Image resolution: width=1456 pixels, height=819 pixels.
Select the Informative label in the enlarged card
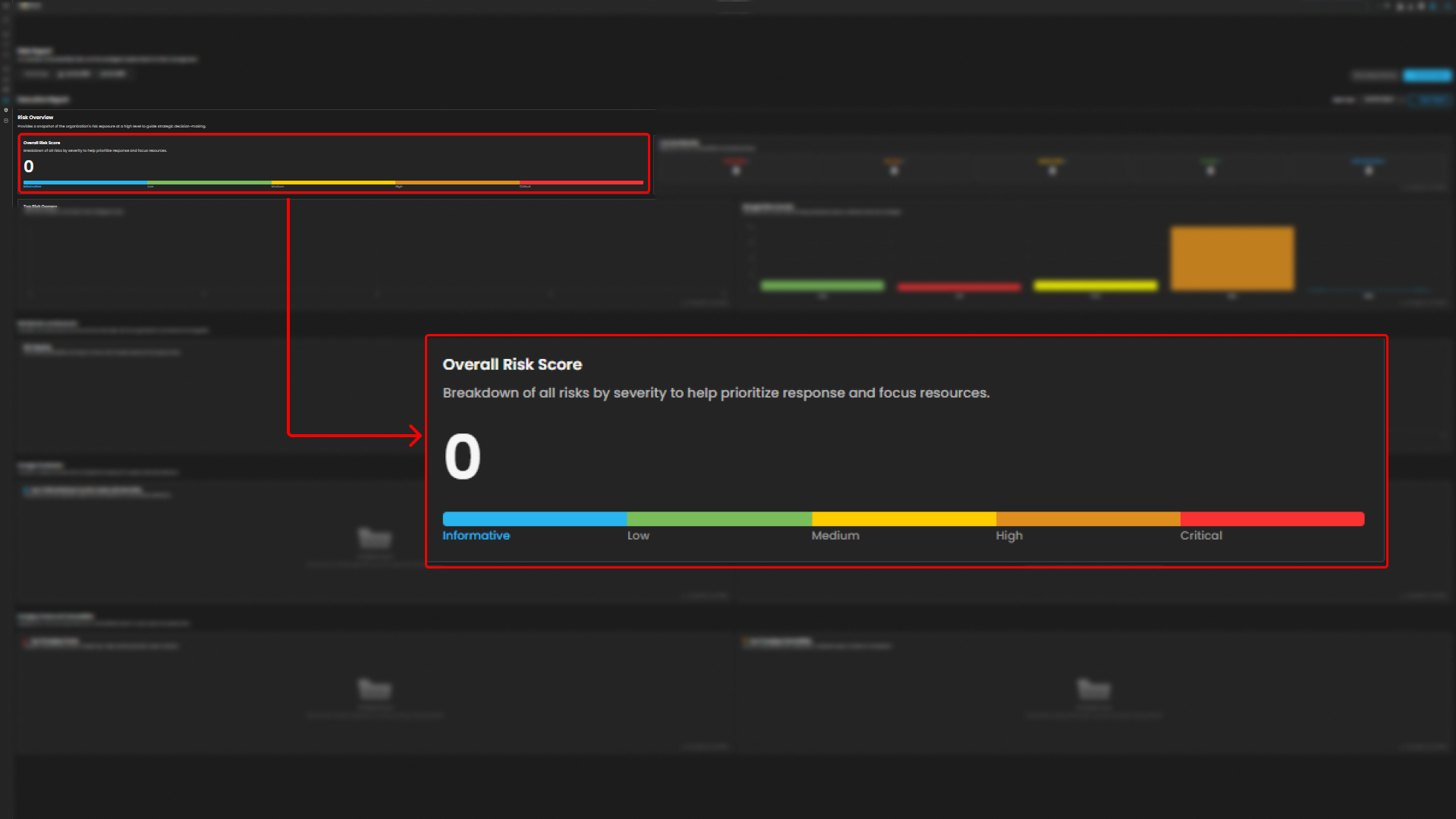click(x=476, y=536)
